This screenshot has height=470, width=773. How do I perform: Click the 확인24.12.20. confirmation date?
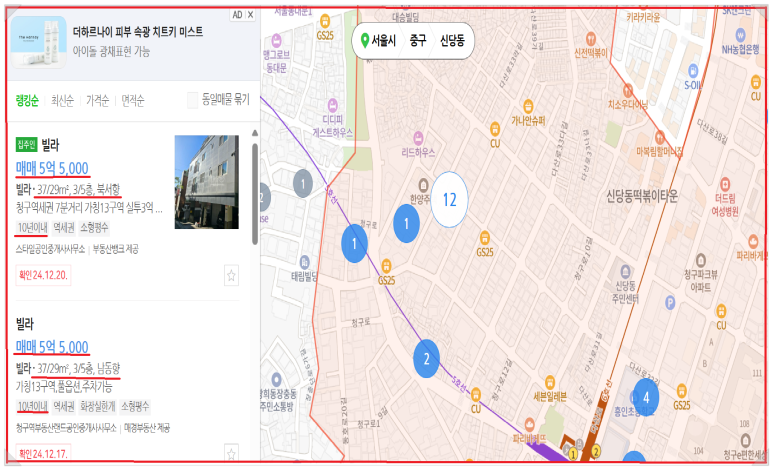tap(43, 275)
